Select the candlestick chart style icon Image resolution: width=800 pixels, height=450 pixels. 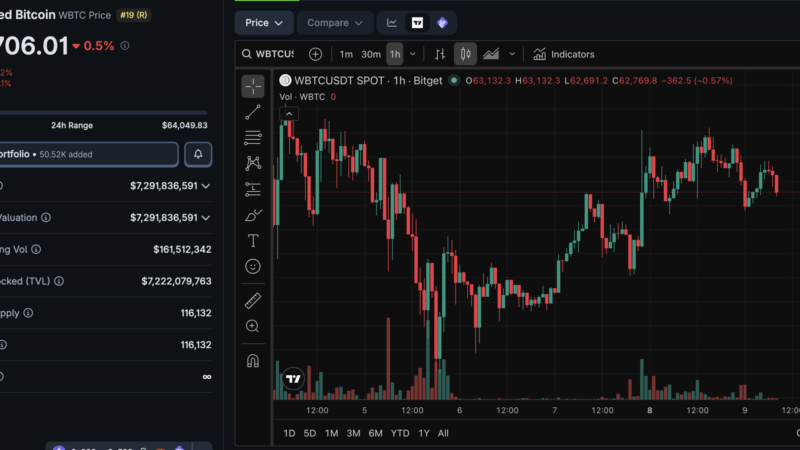[465, 54]
